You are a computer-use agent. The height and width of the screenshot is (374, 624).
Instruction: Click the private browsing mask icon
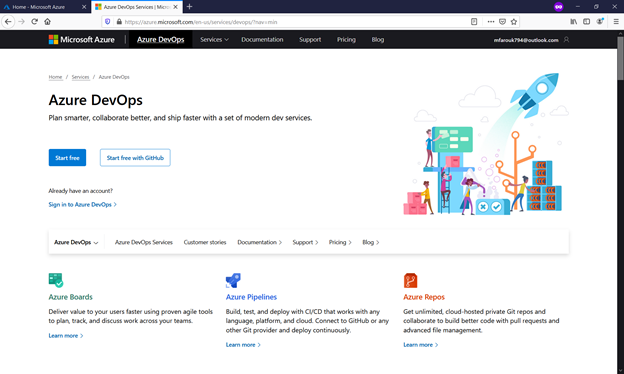click(559, 7)
